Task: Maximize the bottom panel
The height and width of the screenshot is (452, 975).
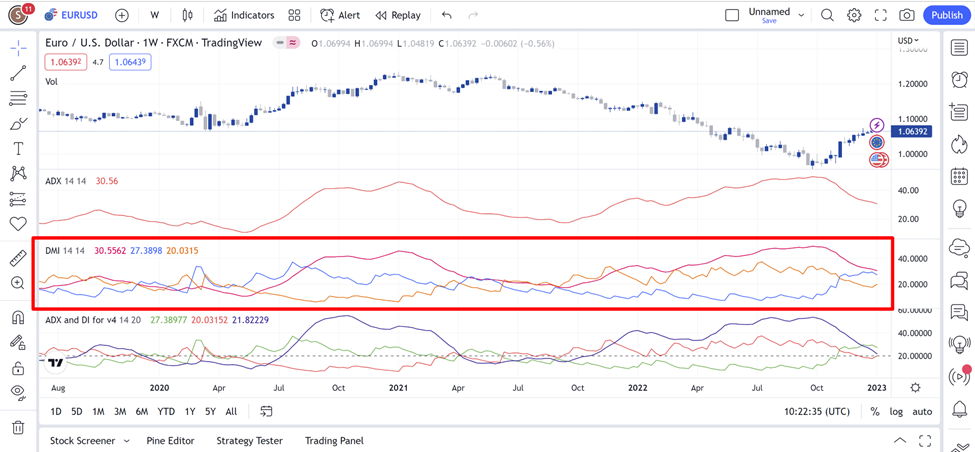Action: pos(925,441)
